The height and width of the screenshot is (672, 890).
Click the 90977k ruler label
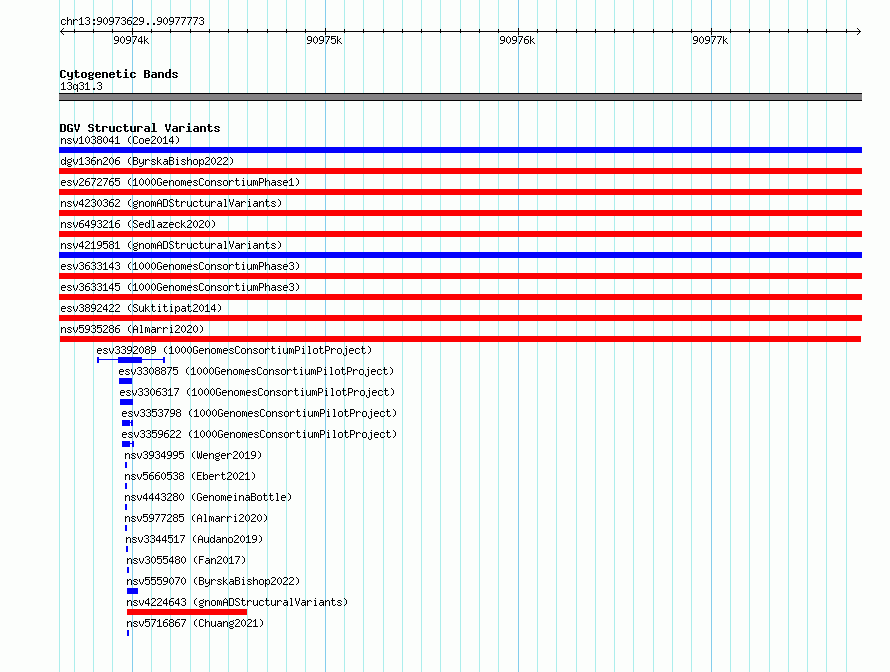pos(710,40)
